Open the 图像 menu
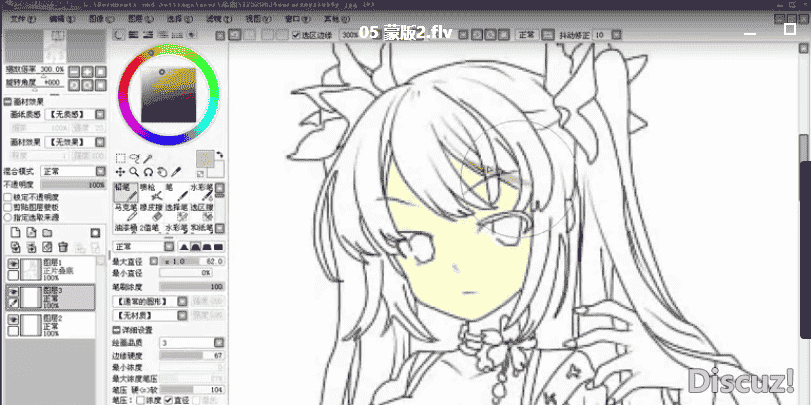The image size is (811, 405). pos(101,19)
